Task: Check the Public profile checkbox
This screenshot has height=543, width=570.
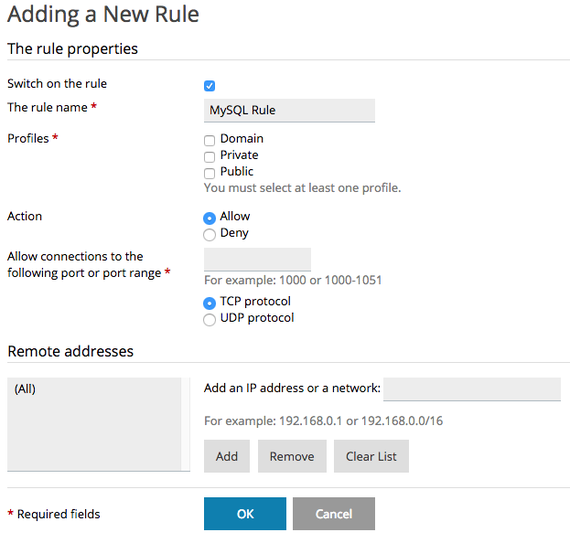Action: point(209,173)
